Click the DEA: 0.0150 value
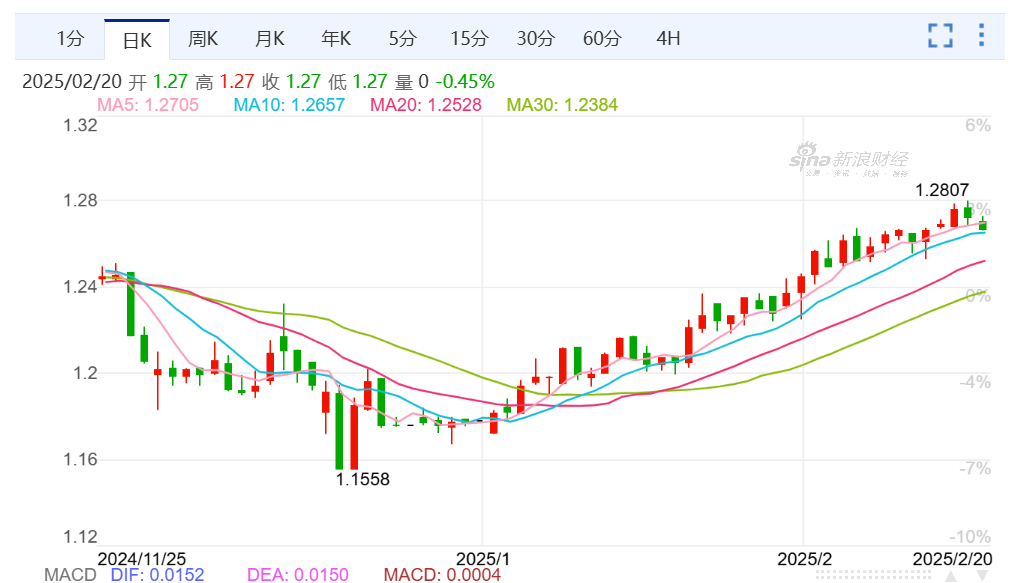 pos(298,575)
